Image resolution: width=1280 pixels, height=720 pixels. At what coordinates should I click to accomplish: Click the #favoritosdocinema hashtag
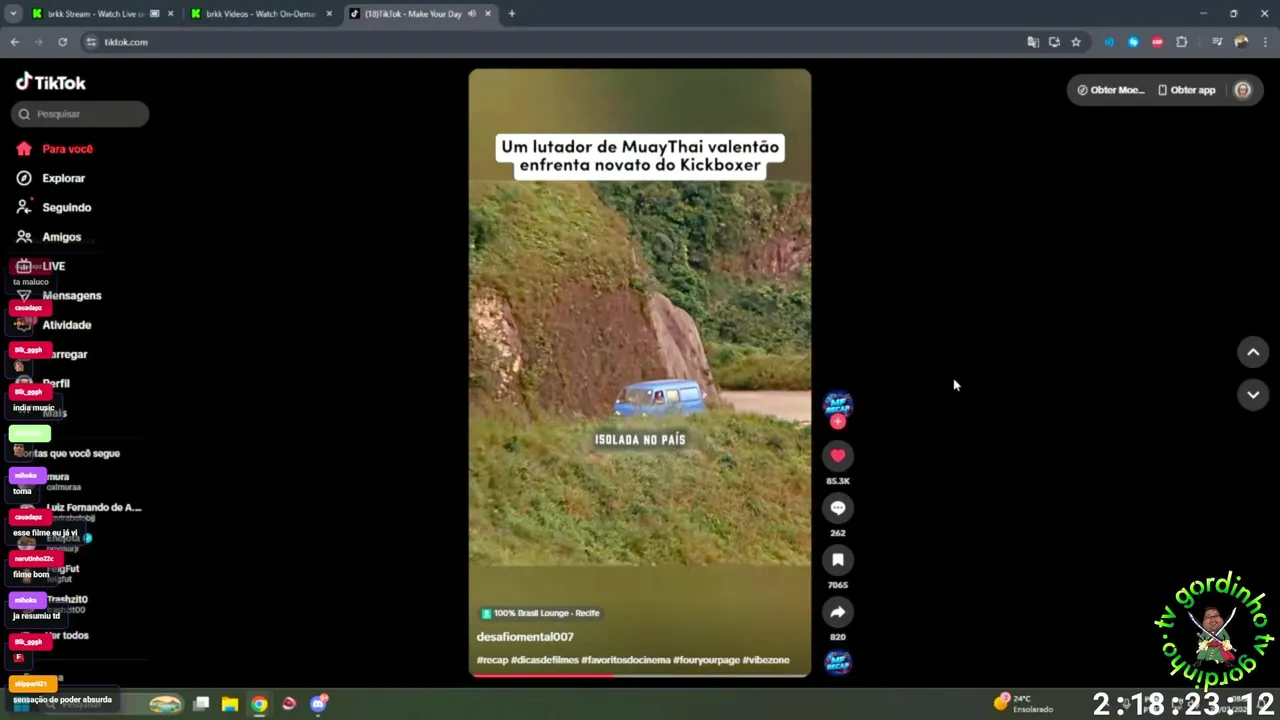[x=626, y=660]
